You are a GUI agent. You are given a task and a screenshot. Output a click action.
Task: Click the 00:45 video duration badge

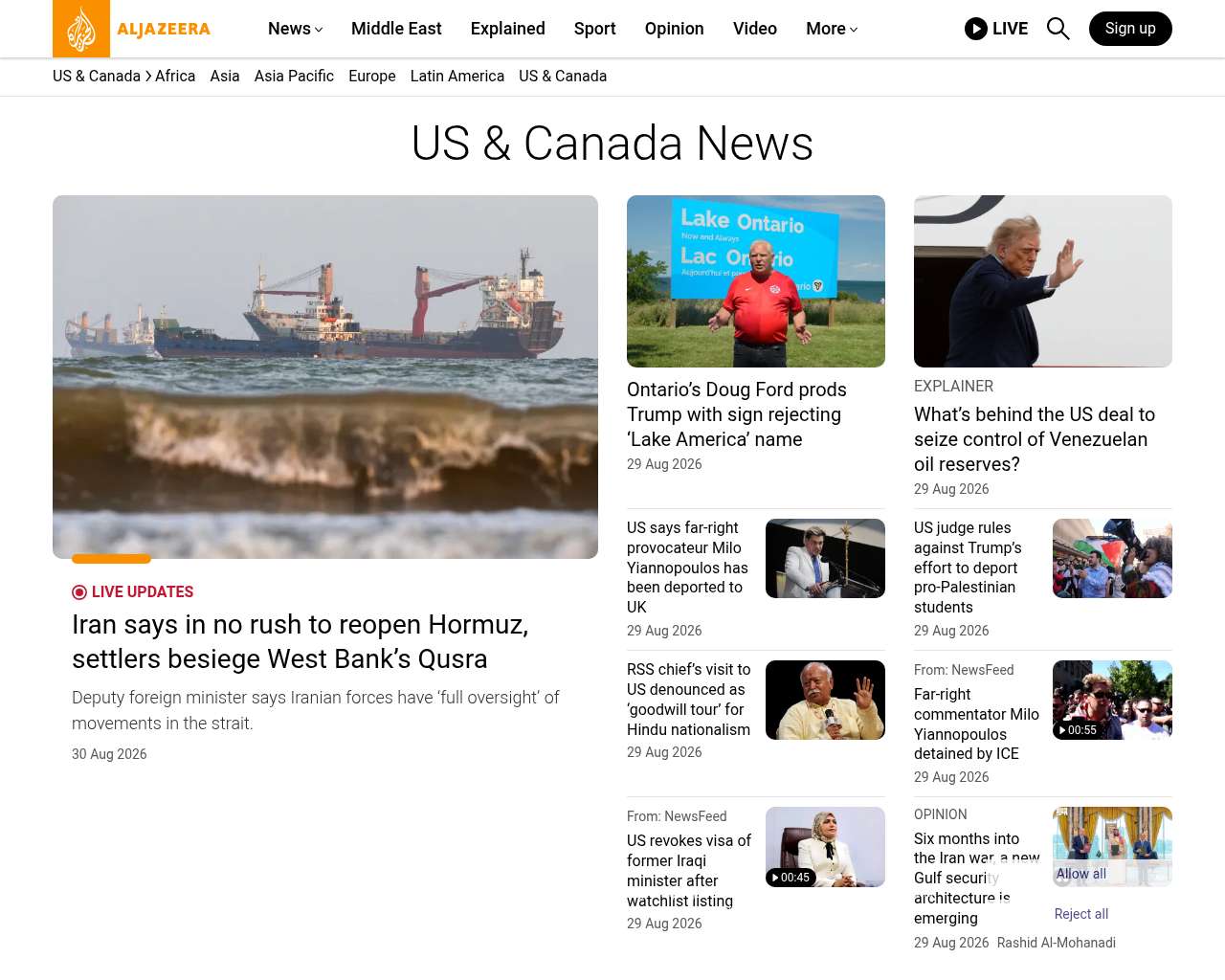pyautogui.click(x=790, y=878)
